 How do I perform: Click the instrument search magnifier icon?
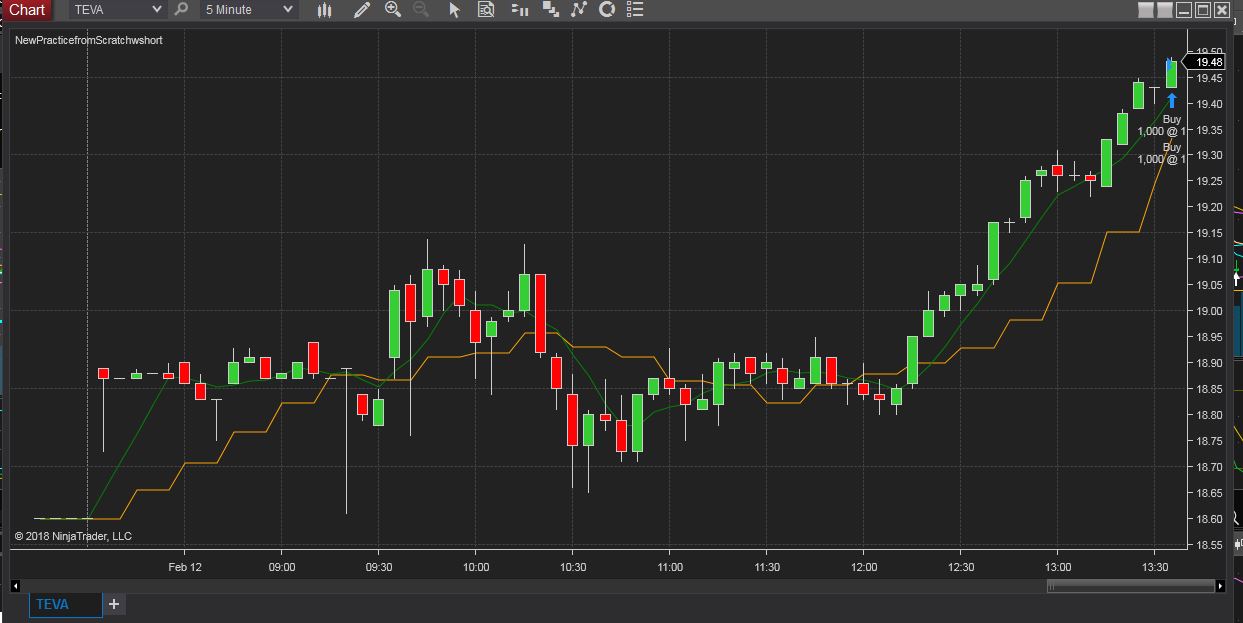[x=181, y=10]
